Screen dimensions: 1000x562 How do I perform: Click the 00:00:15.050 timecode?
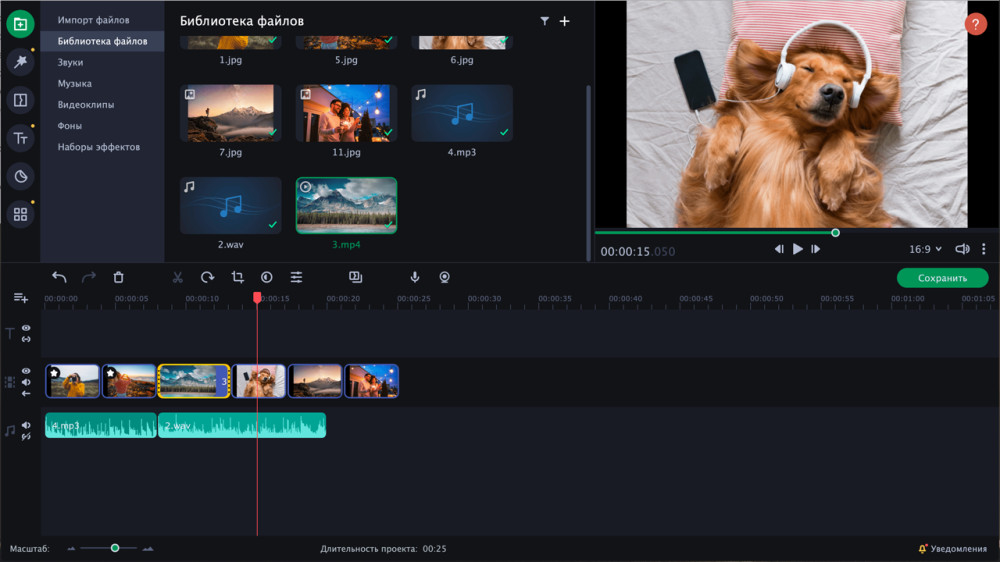(x=637, y=251)
